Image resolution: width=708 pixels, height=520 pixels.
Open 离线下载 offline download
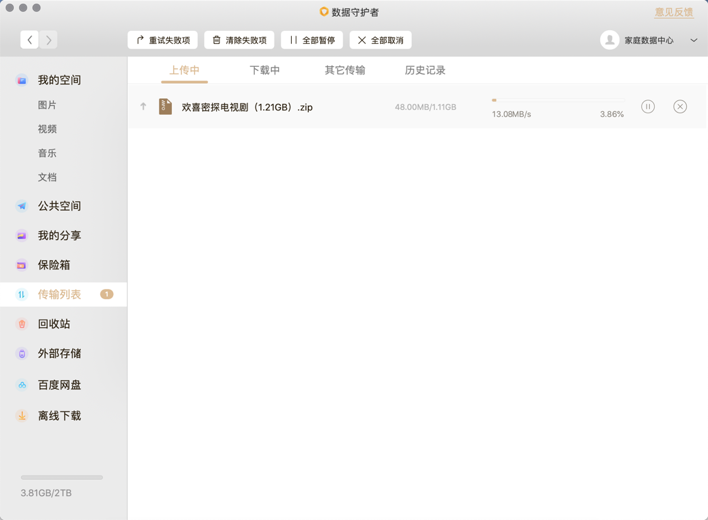click(59, 416)
